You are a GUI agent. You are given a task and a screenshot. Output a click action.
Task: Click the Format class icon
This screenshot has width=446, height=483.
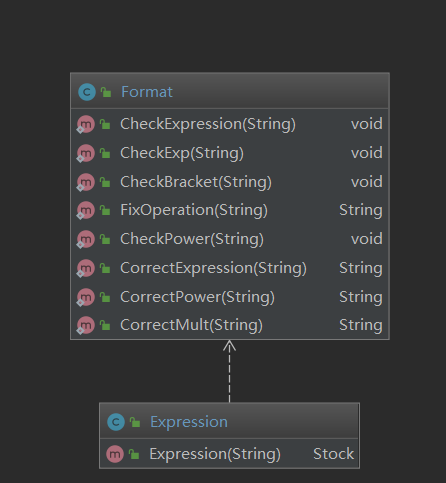point(87,92)
